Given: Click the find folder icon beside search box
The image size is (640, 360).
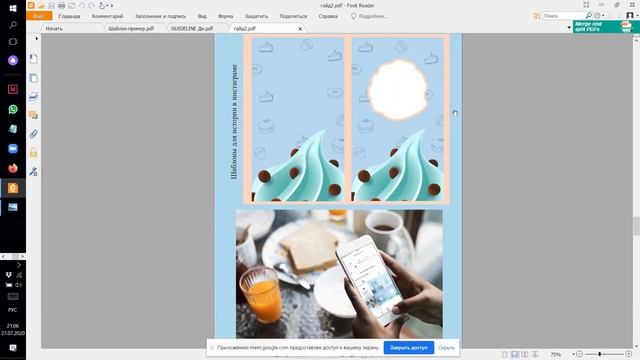Looking at the screenshot, I should 537,16.
